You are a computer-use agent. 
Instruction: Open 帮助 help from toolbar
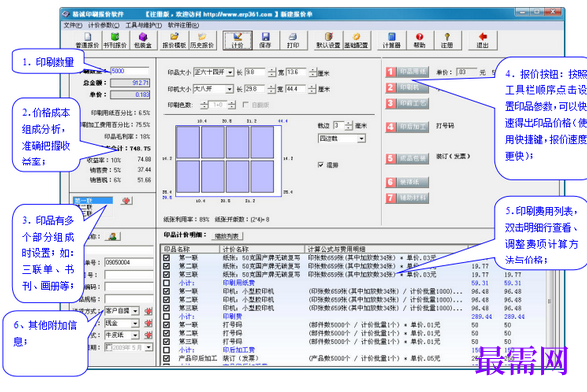coord(419,40)
